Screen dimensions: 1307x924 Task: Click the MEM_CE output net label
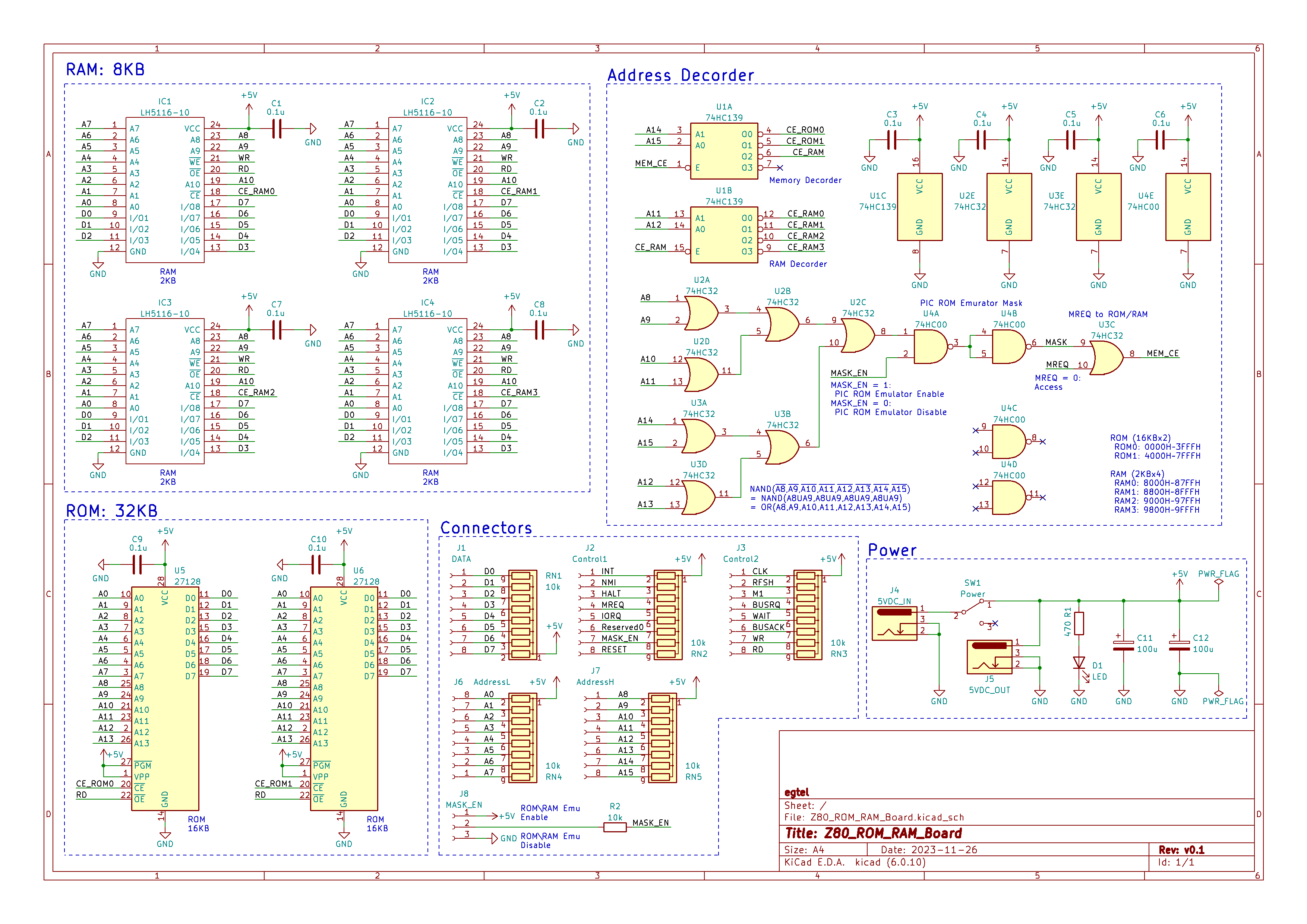[1162, 354]
